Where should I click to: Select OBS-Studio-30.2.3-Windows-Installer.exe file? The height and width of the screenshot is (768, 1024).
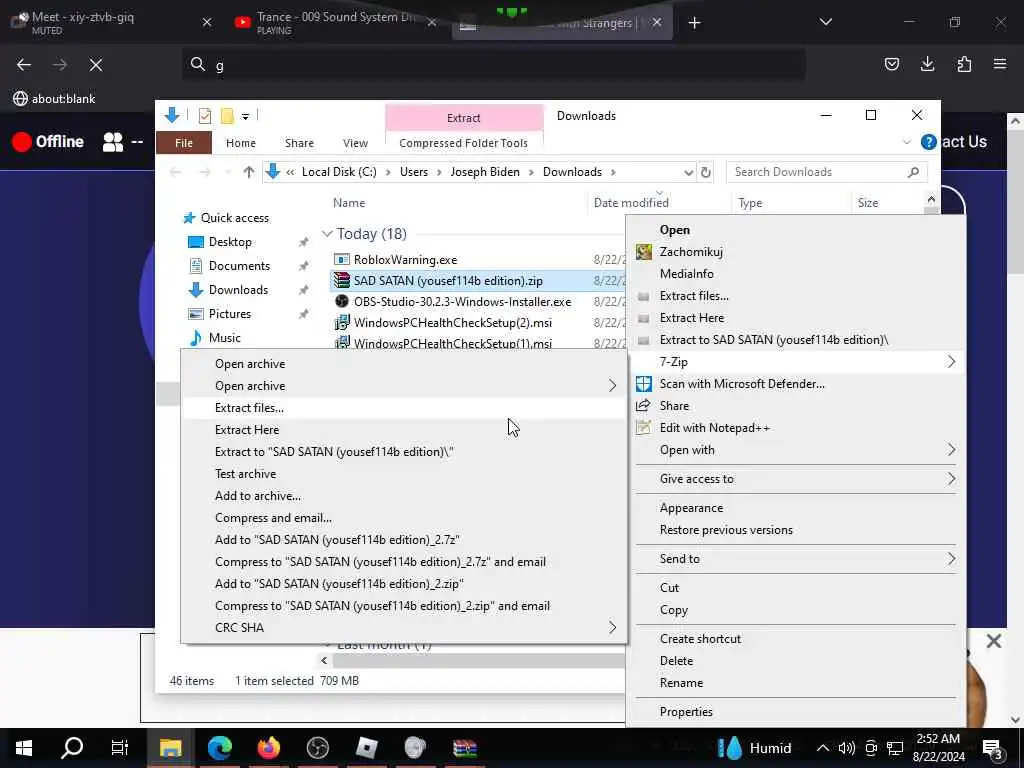point(462,302)
